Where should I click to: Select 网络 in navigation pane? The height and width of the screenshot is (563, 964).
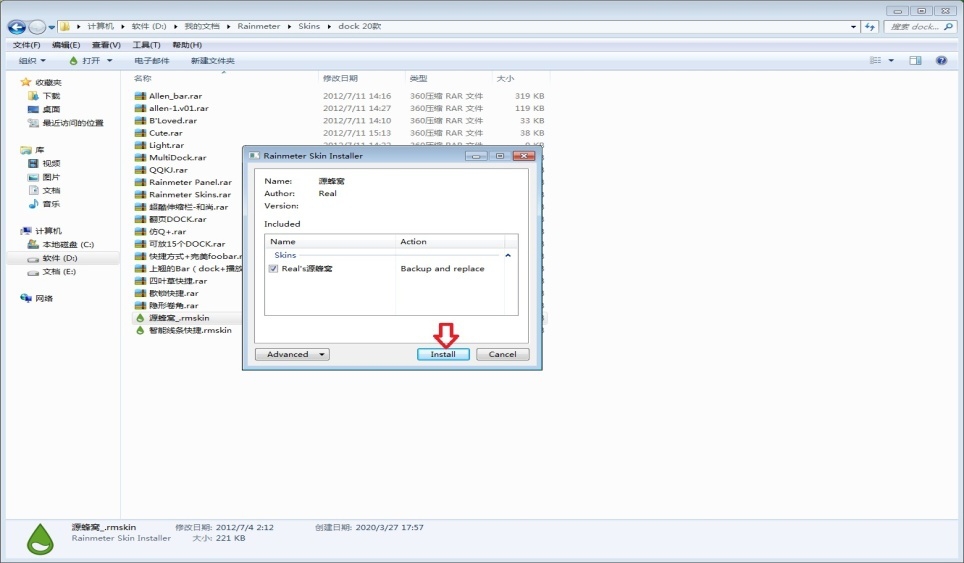click(44, 299)
